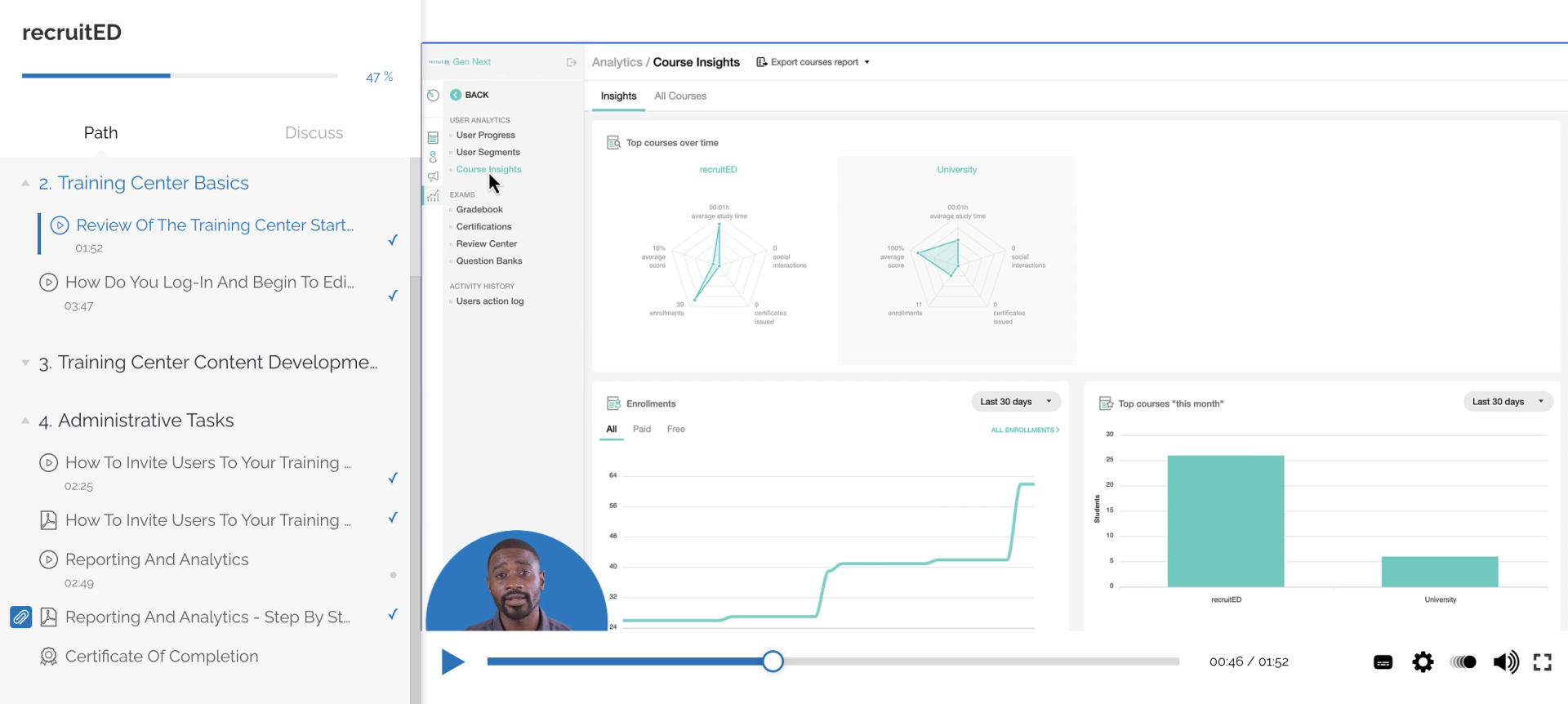Screen dimensions: 1568x704
Task: Enter fullscreen mode
Action: coord(1542,662)
